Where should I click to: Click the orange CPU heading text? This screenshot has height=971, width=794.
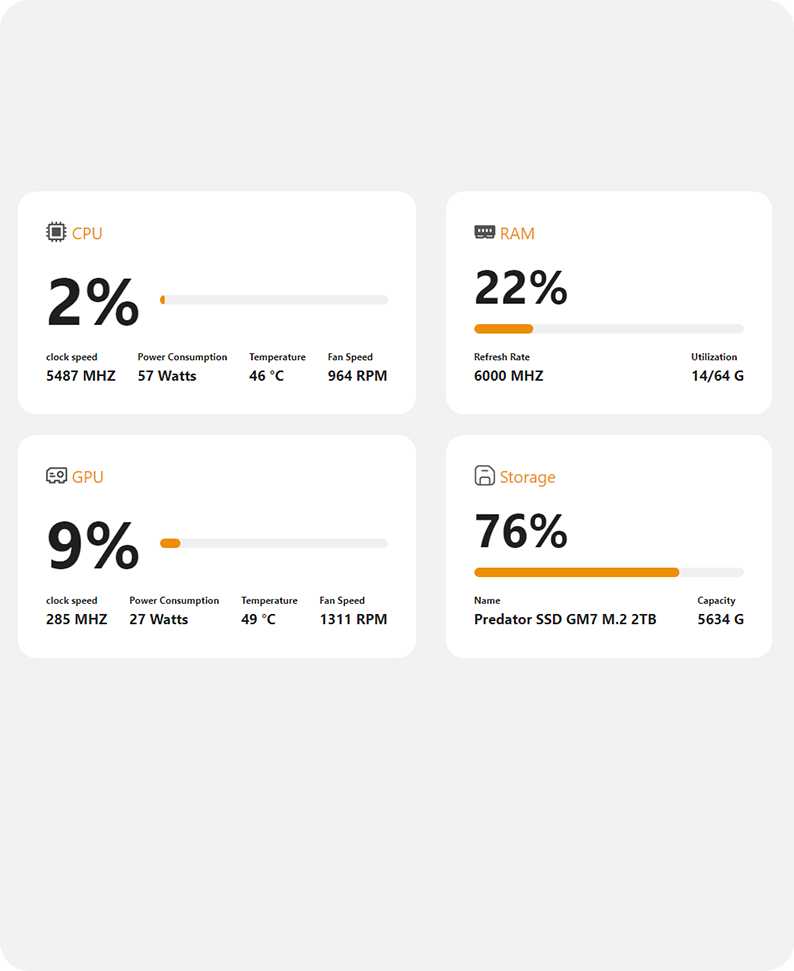pos(87,234)
